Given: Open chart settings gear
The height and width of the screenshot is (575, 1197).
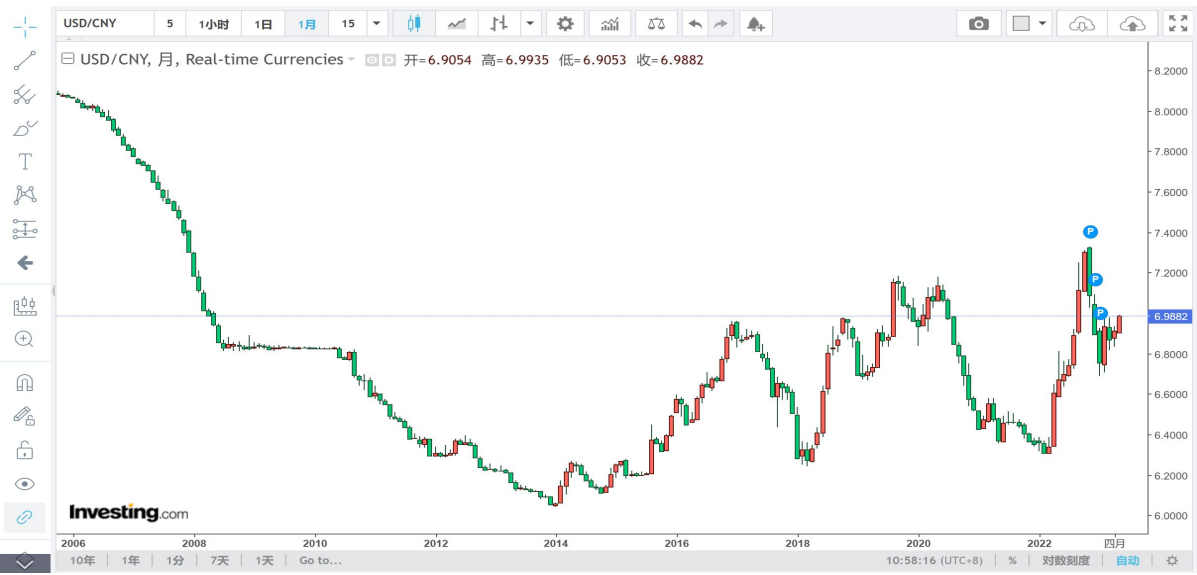Looking at the screenshot, I should tap(565, 24).
